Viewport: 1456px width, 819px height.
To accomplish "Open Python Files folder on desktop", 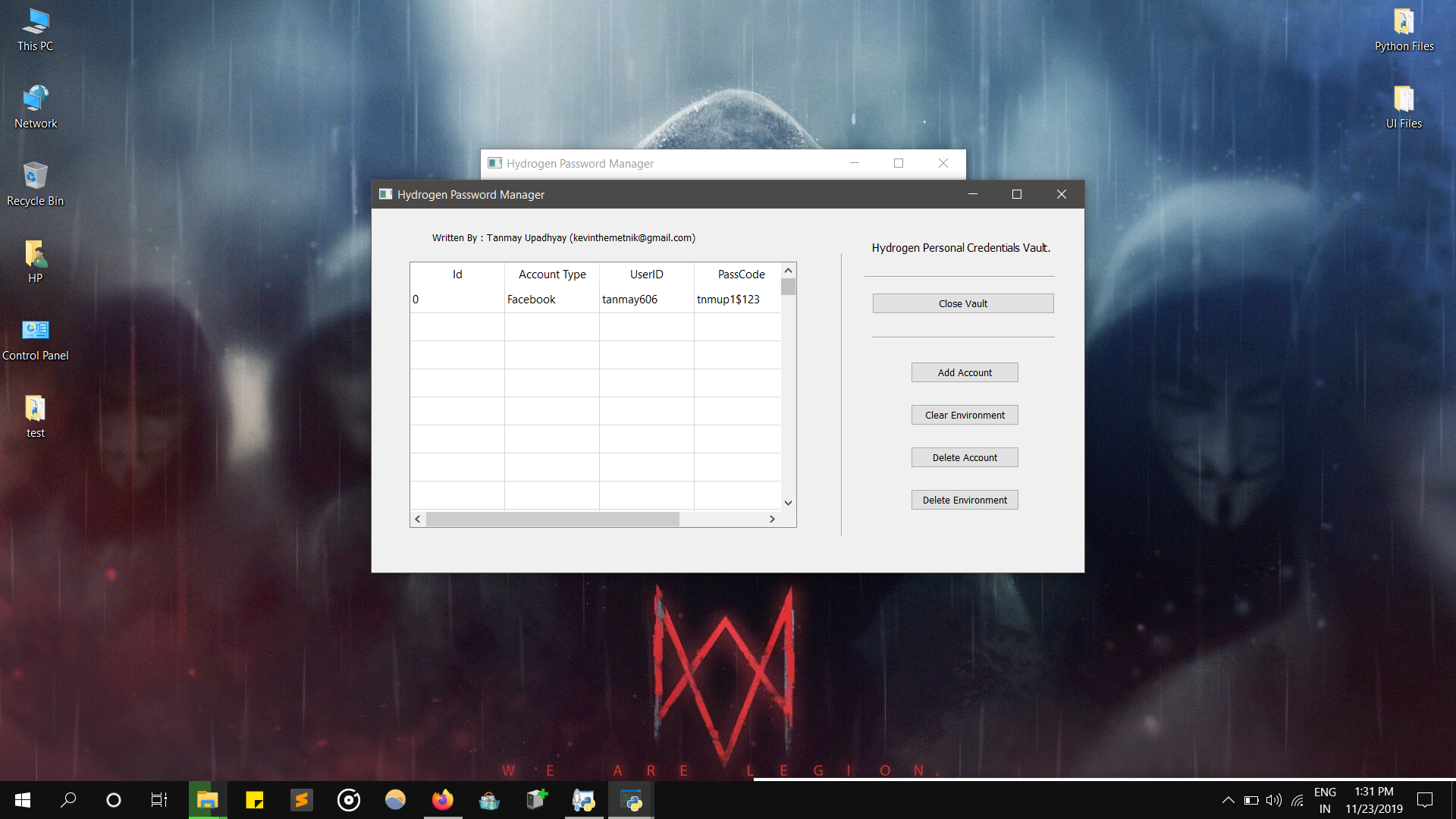I will [1404, 30].
